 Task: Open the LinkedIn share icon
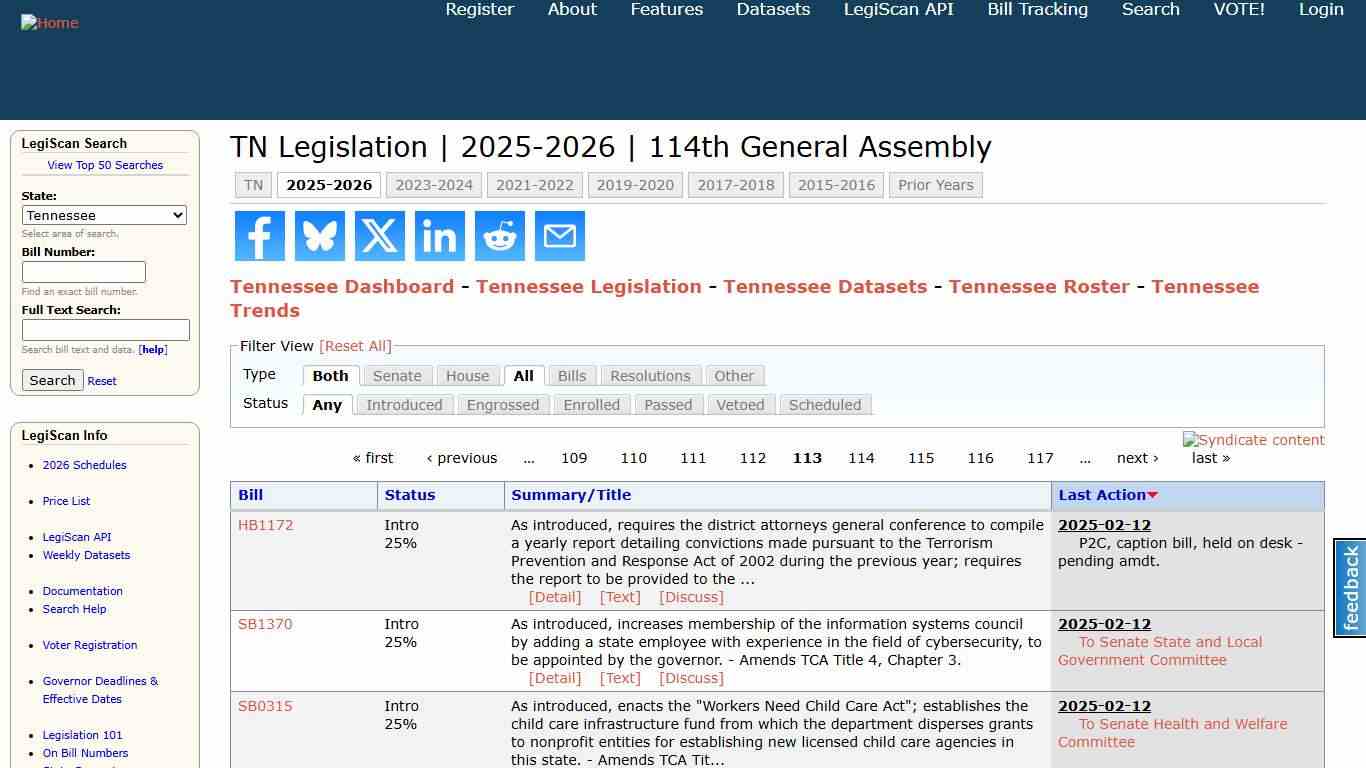[x=439, y=236]
